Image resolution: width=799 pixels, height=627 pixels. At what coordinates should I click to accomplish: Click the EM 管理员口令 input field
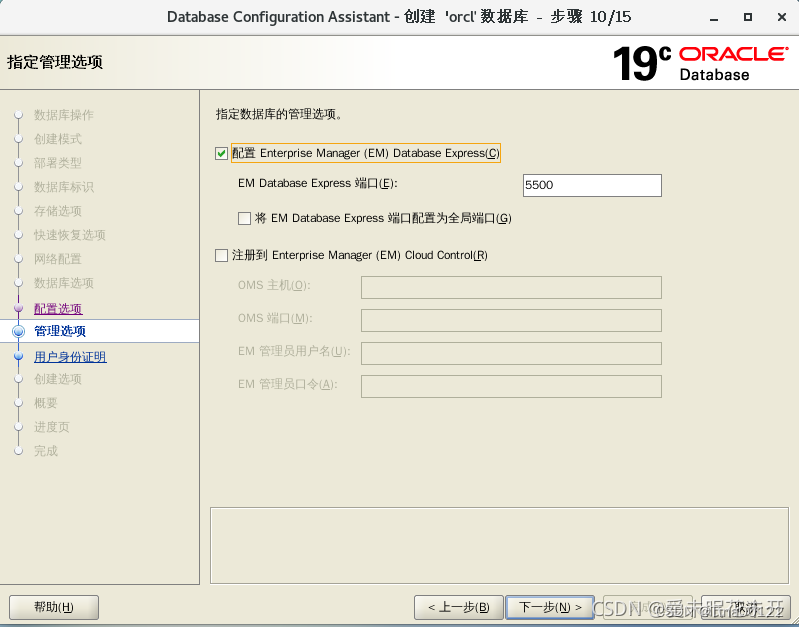(511, 386)
